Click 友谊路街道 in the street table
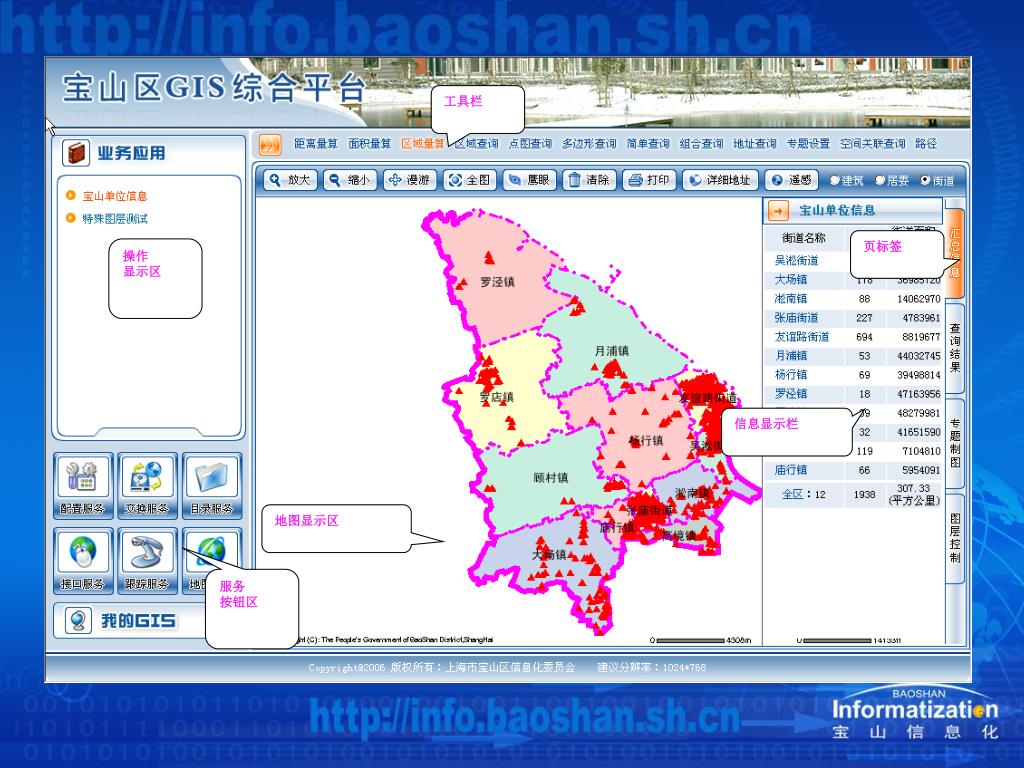 click(x=802, y=336)
